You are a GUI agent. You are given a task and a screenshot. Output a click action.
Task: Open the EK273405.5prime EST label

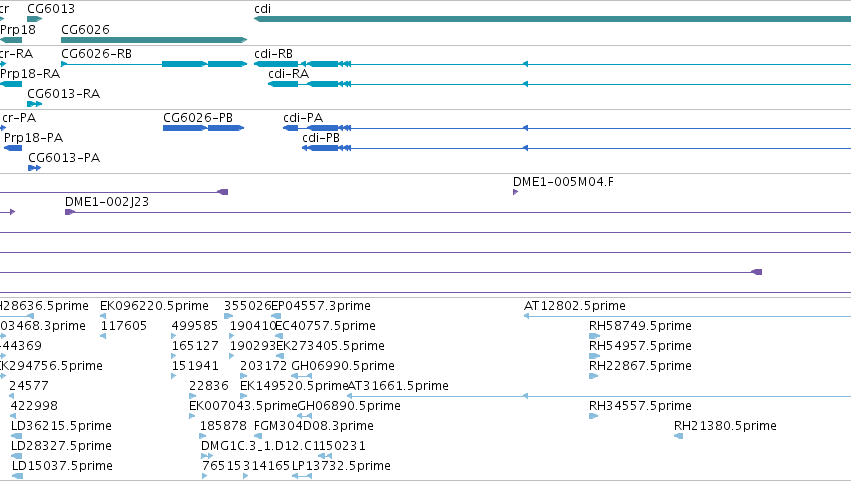[x=331, y=346]
